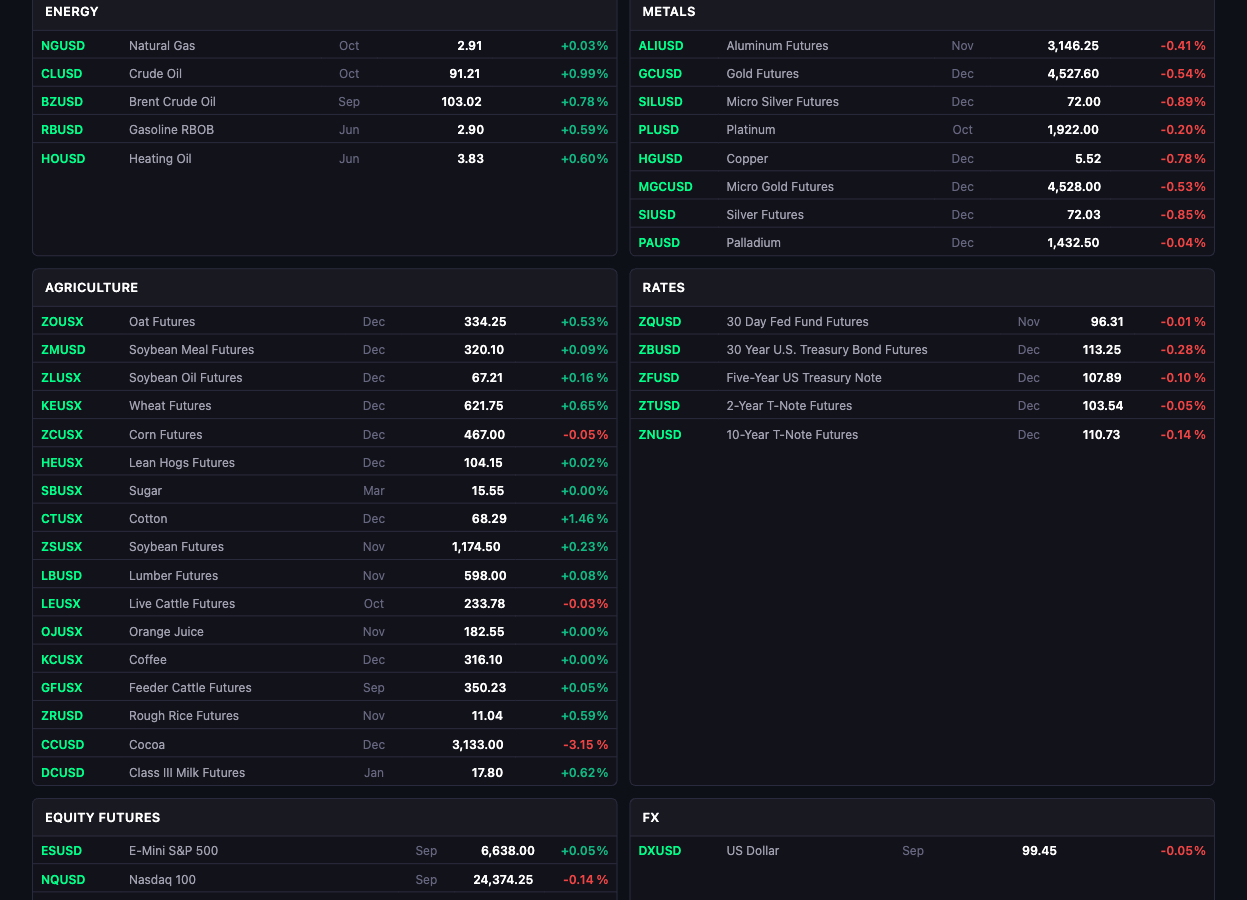Select the ESUSD E-Mini S&P 500 symbol
Image resolution: width=1247 pixels, height=900 pixels.
(61, 850)
